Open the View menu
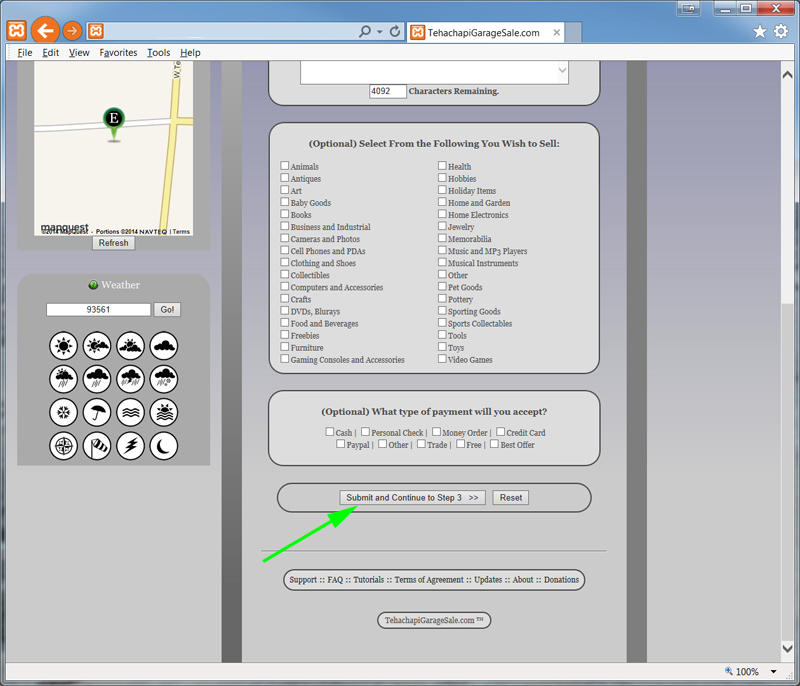800x686 pixels. (x=79, y=53)
